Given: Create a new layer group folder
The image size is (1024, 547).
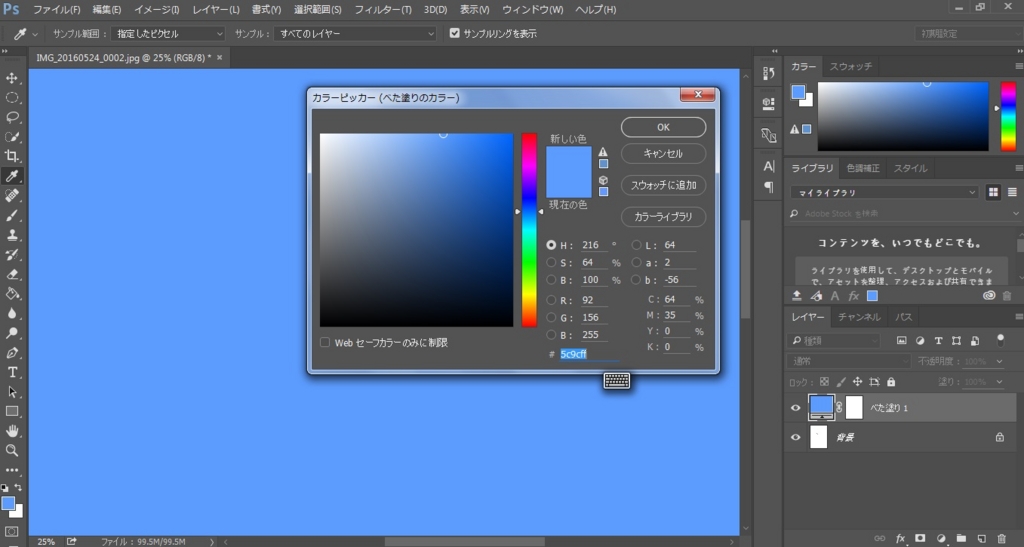Looking at the screenshot, I should coord(961,539).
